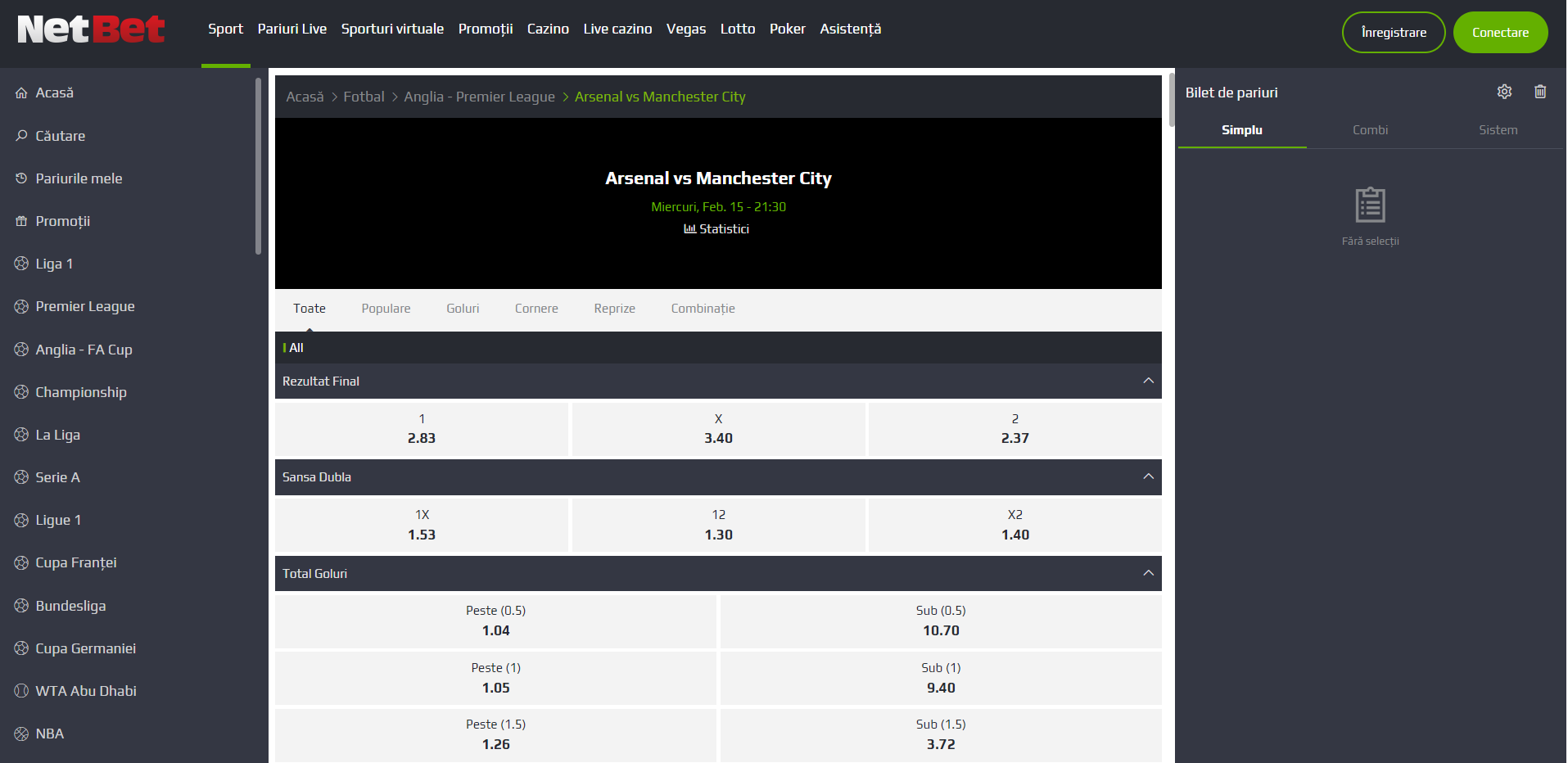Switch to the Reprize tab

614,309
